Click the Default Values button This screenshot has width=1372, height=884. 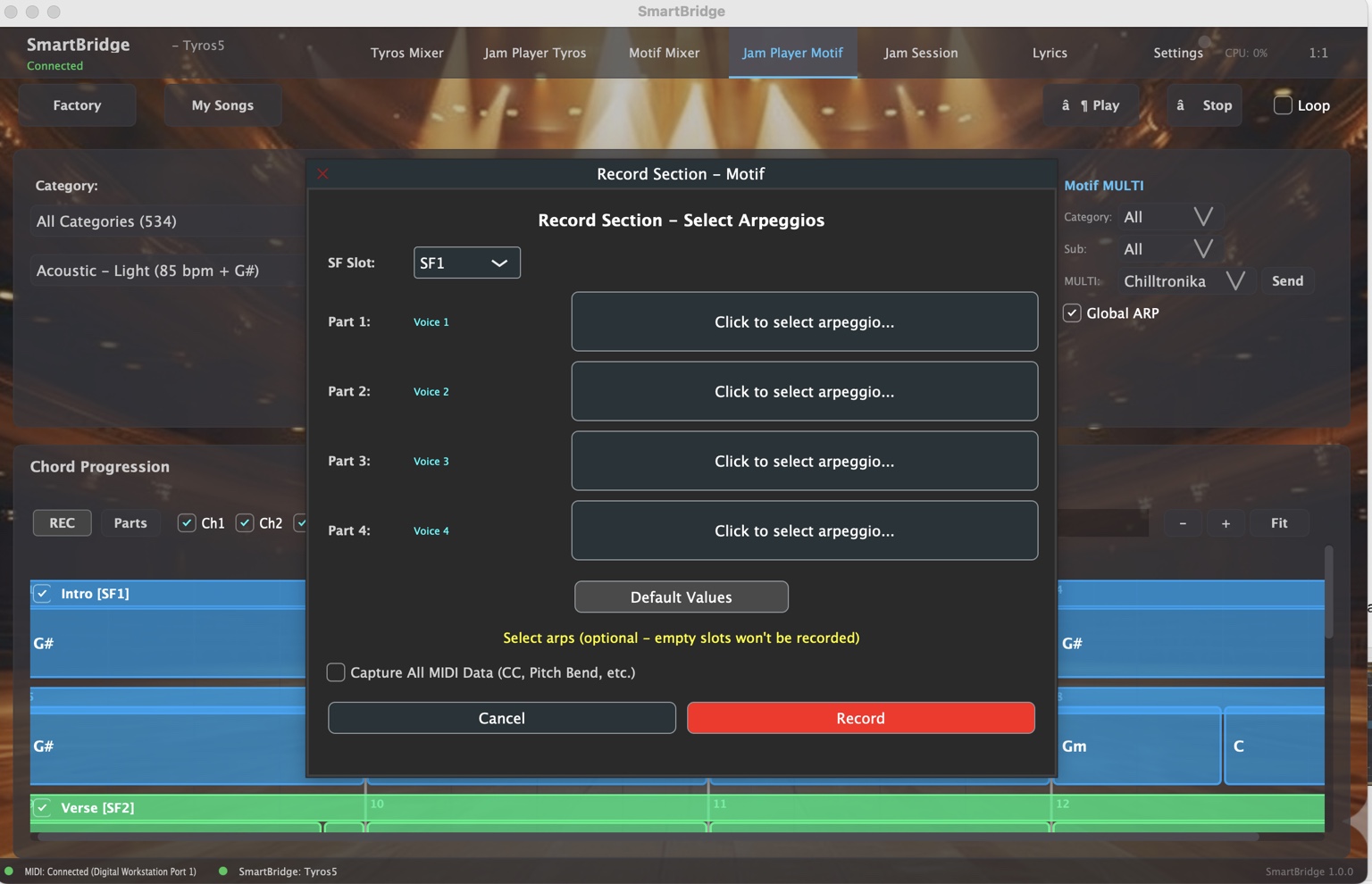(x=681, y=597)
